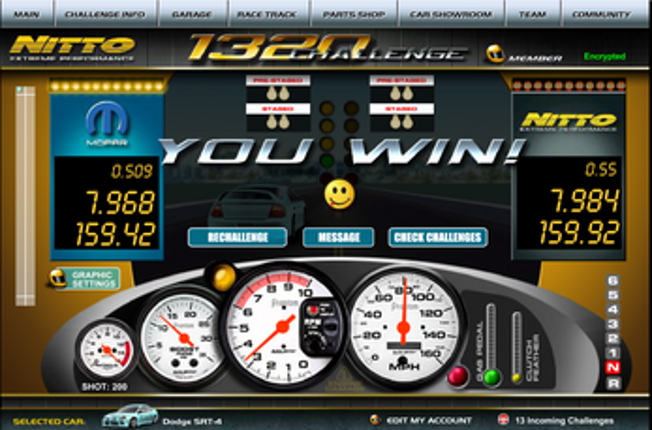Click the green gas pedal light

pyautogui.click(x=492, y=377)
